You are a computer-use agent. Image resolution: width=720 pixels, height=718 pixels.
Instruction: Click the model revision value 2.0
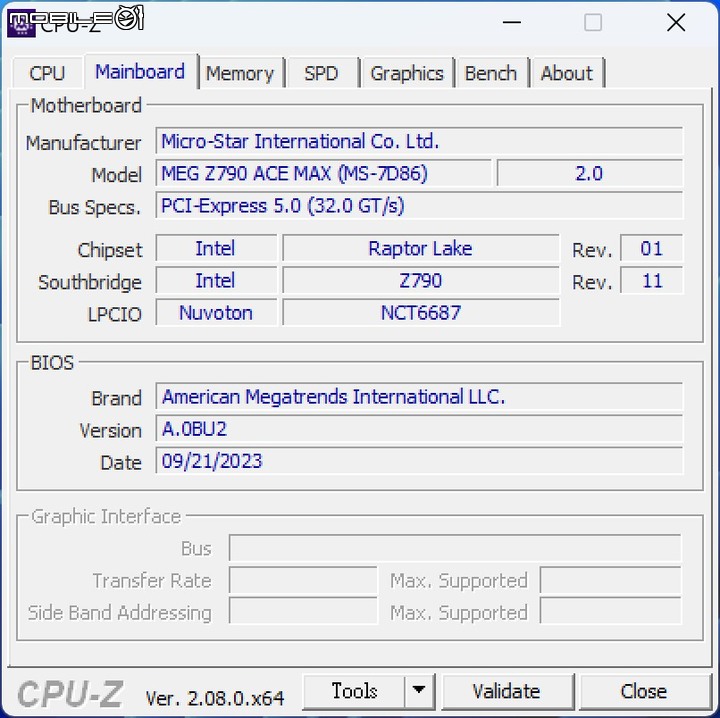590,173
